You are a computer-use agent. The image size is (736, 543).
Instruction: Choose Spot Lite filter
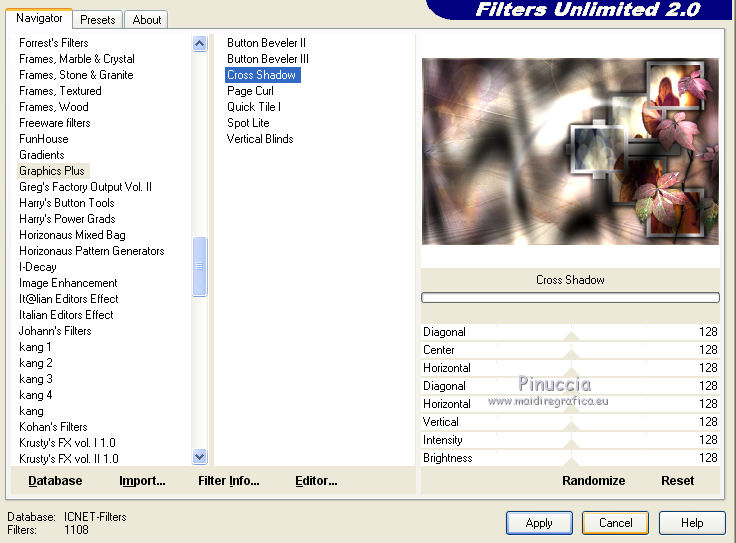point(248,122)
